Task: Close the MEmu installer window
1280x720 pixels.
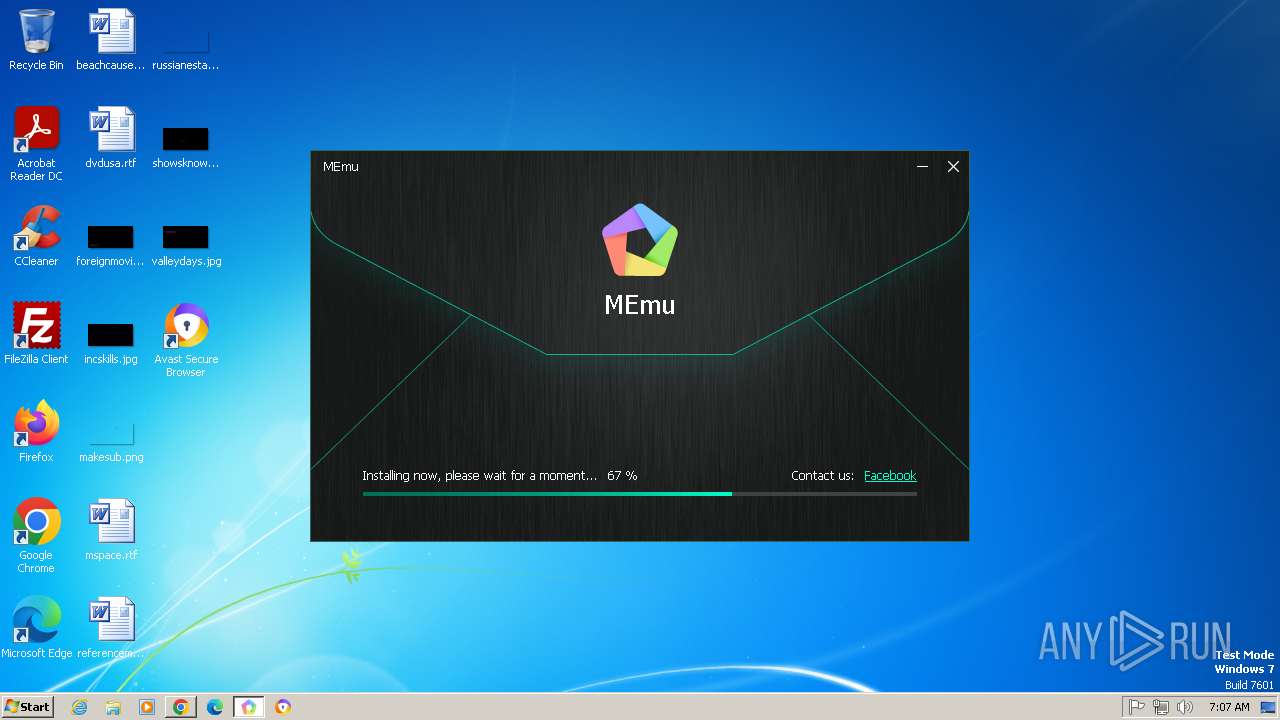Action: pyautogui.click(x=953, y=167)
